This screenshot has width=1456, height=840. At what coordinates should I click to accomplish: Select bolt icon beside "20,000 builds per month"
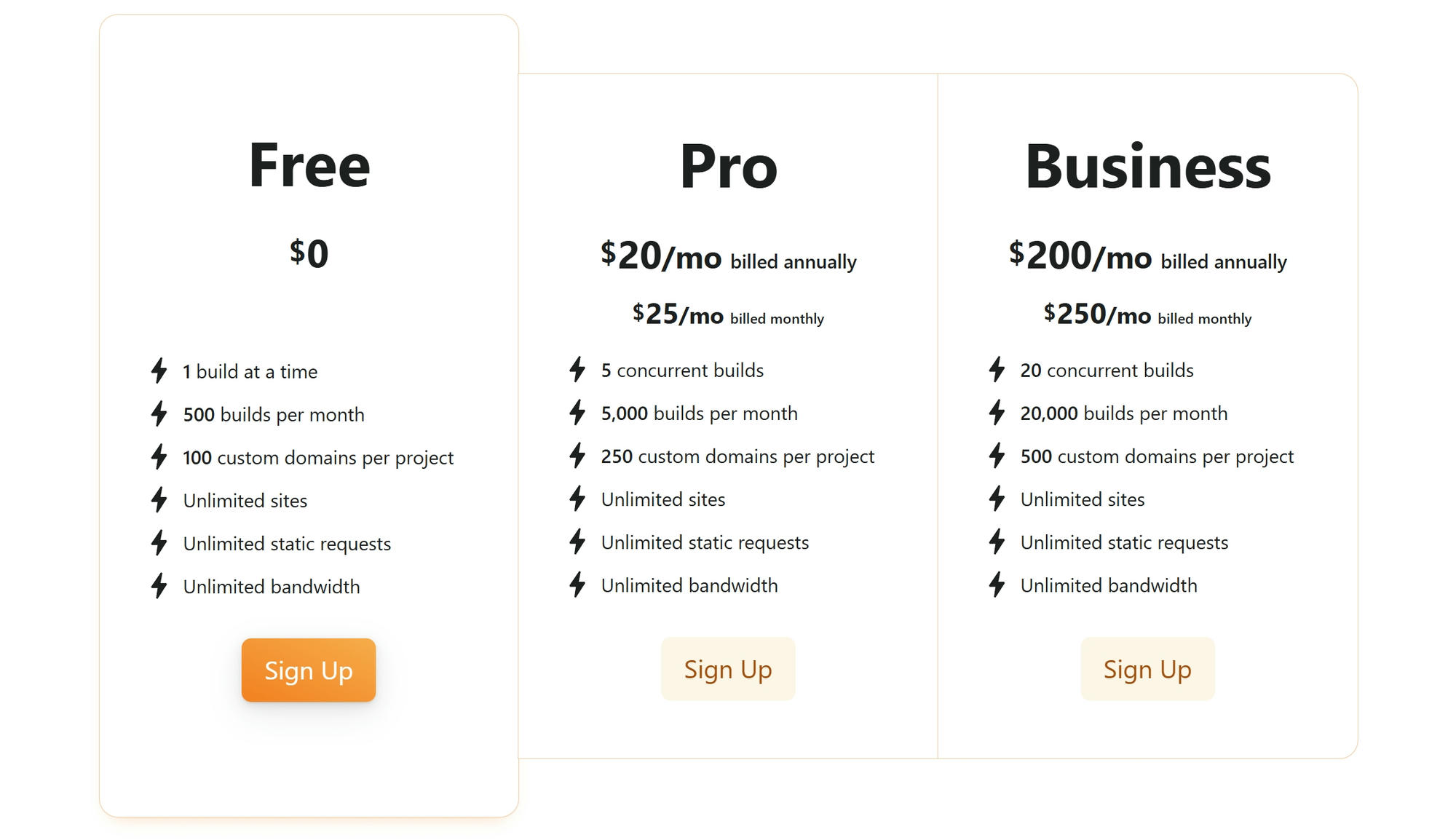tap(997, 413)
